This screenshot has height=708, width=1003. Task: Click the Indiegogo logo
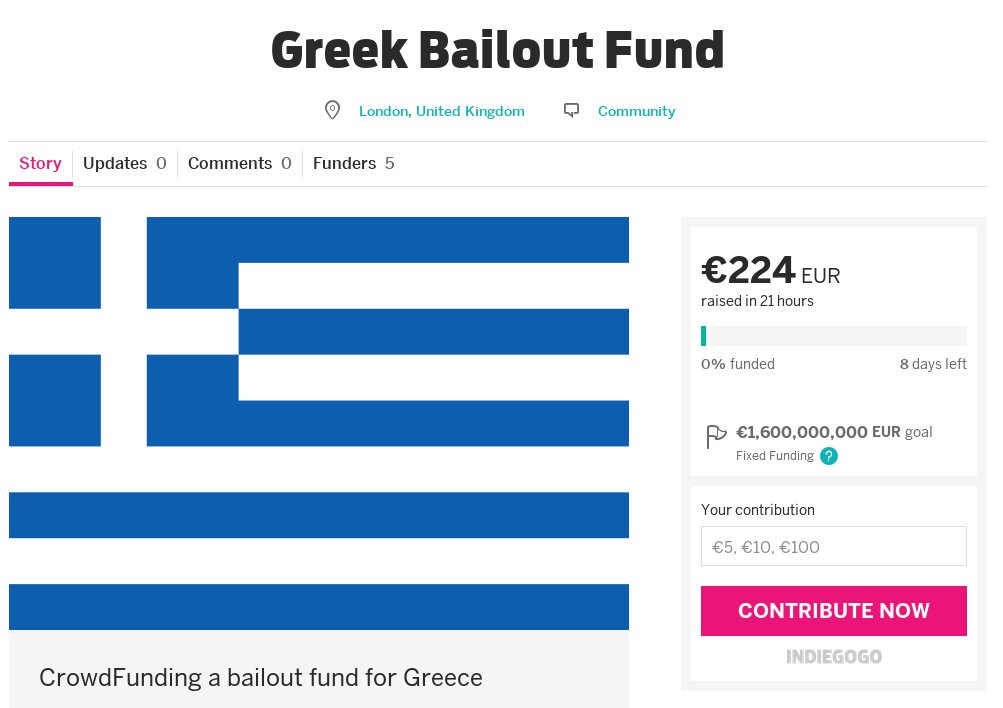coord(834,657)
